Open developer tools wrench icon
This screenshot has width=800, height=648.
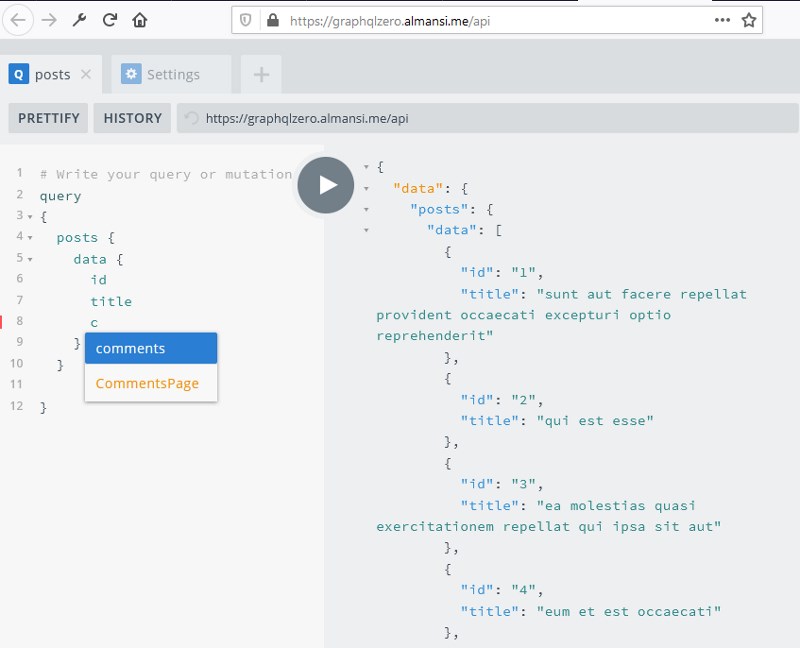(x=80, y=20)
